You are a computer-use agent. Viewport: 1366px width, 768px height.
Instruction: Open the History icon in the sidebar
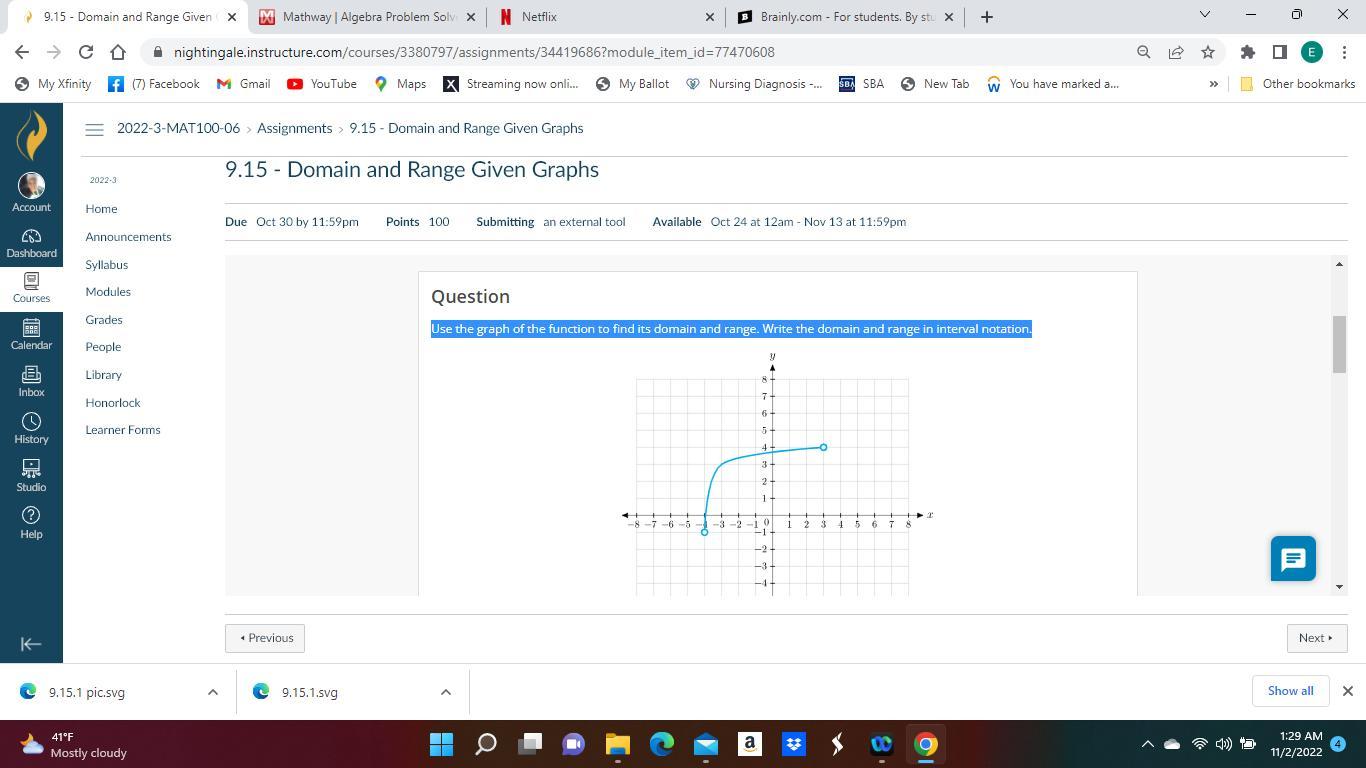tap(31, 428)
